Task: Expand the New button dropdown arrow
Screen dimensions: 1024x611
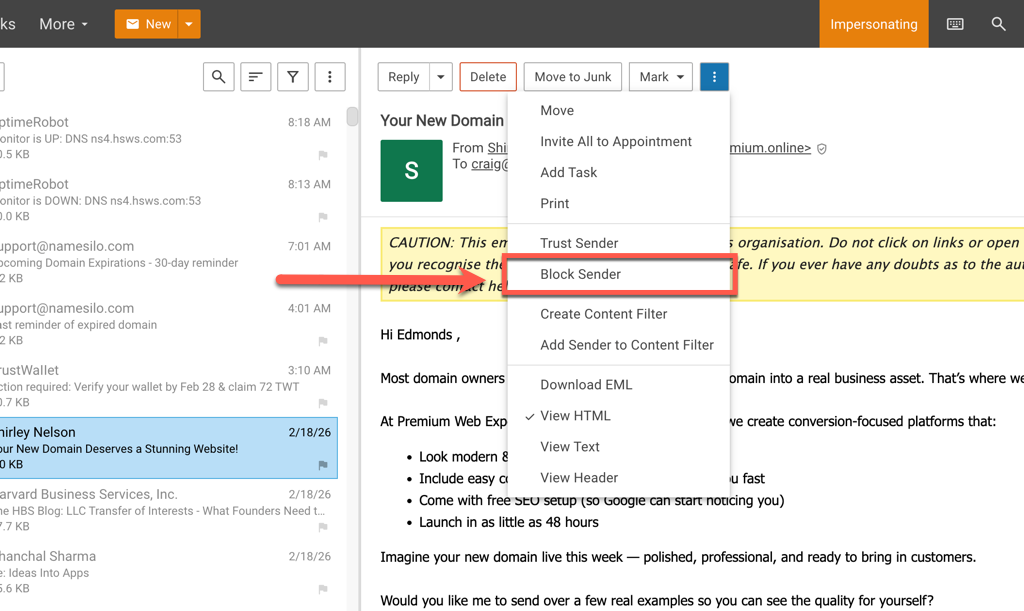Action: coord(189,24)
